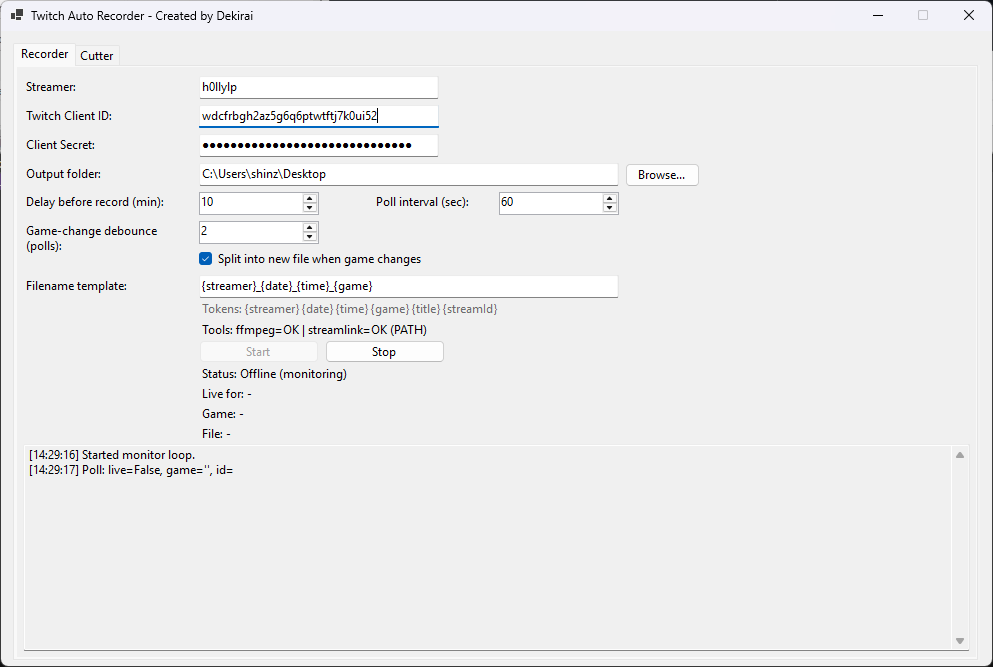Viewport: 993px width, 667px height.
Task: Close the Twitch Auto Recorder window
Action: point(969,15)
